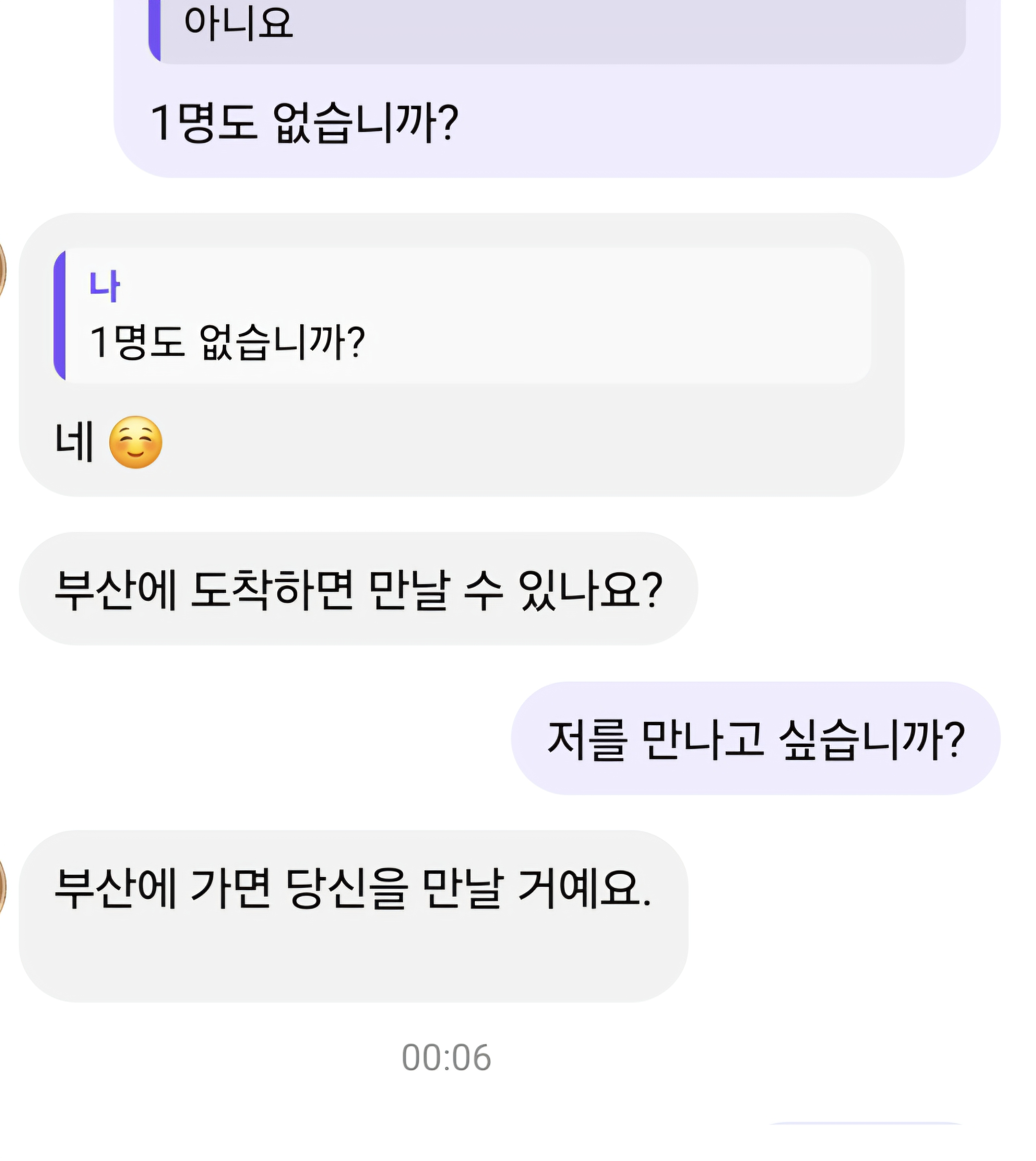Tap the "네" reply text
This screenshot has width=1036, height=1161.
pyautogui.click(x=74, y=442)
